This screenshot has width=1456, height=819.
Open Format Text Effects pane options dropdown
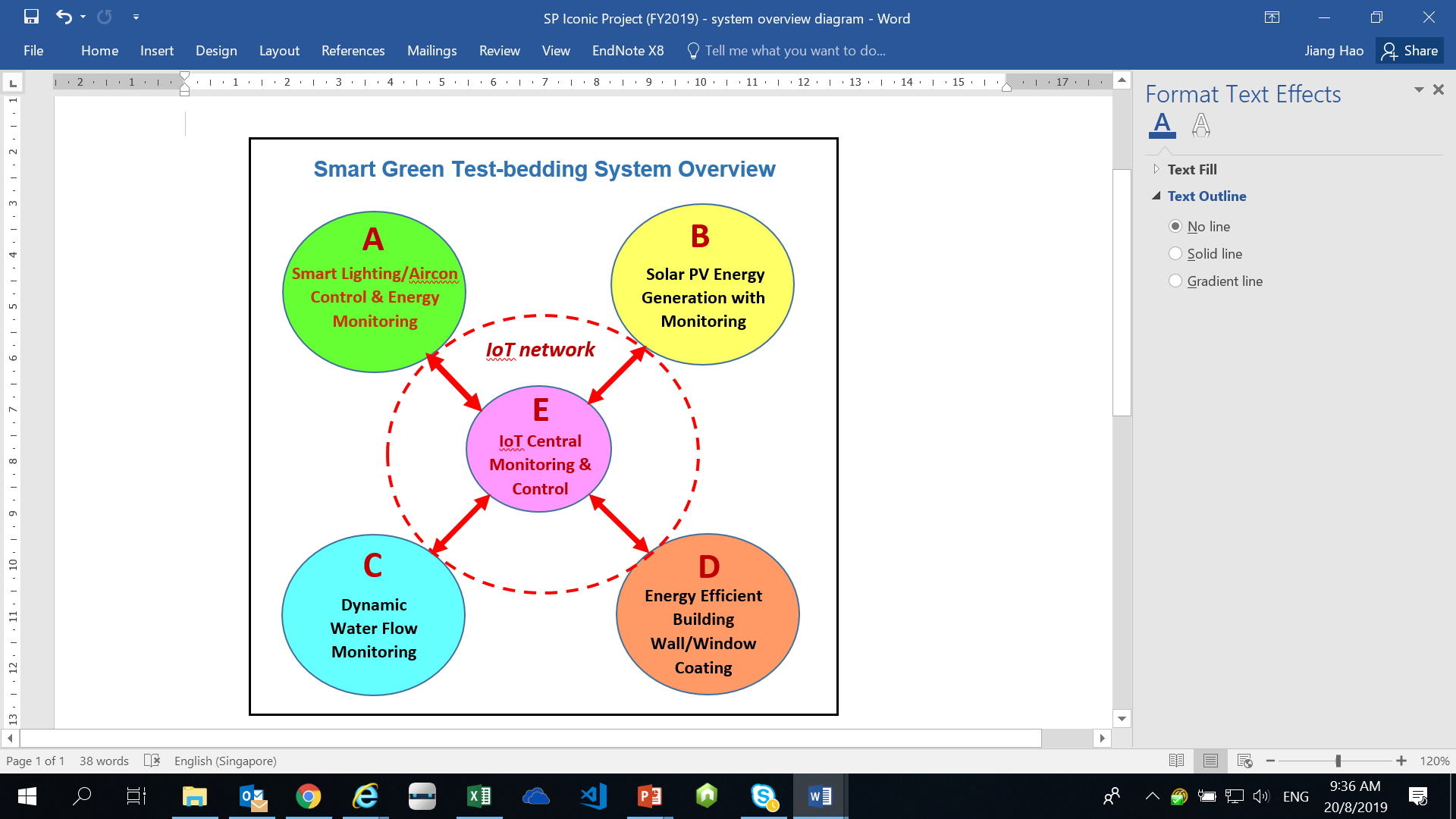(1418, 89)
